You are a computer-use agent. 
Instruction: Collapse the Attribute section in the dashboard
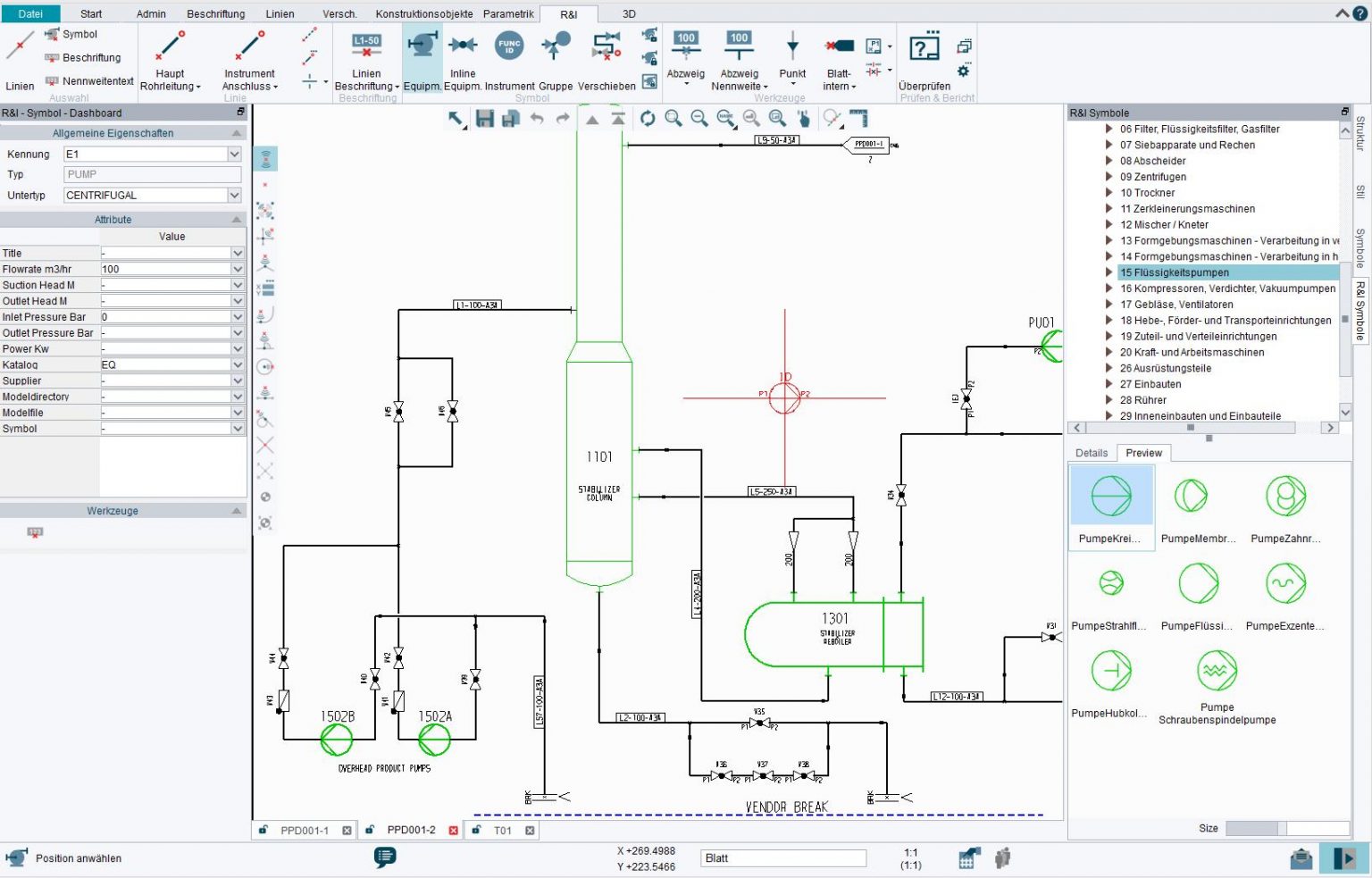236,219
